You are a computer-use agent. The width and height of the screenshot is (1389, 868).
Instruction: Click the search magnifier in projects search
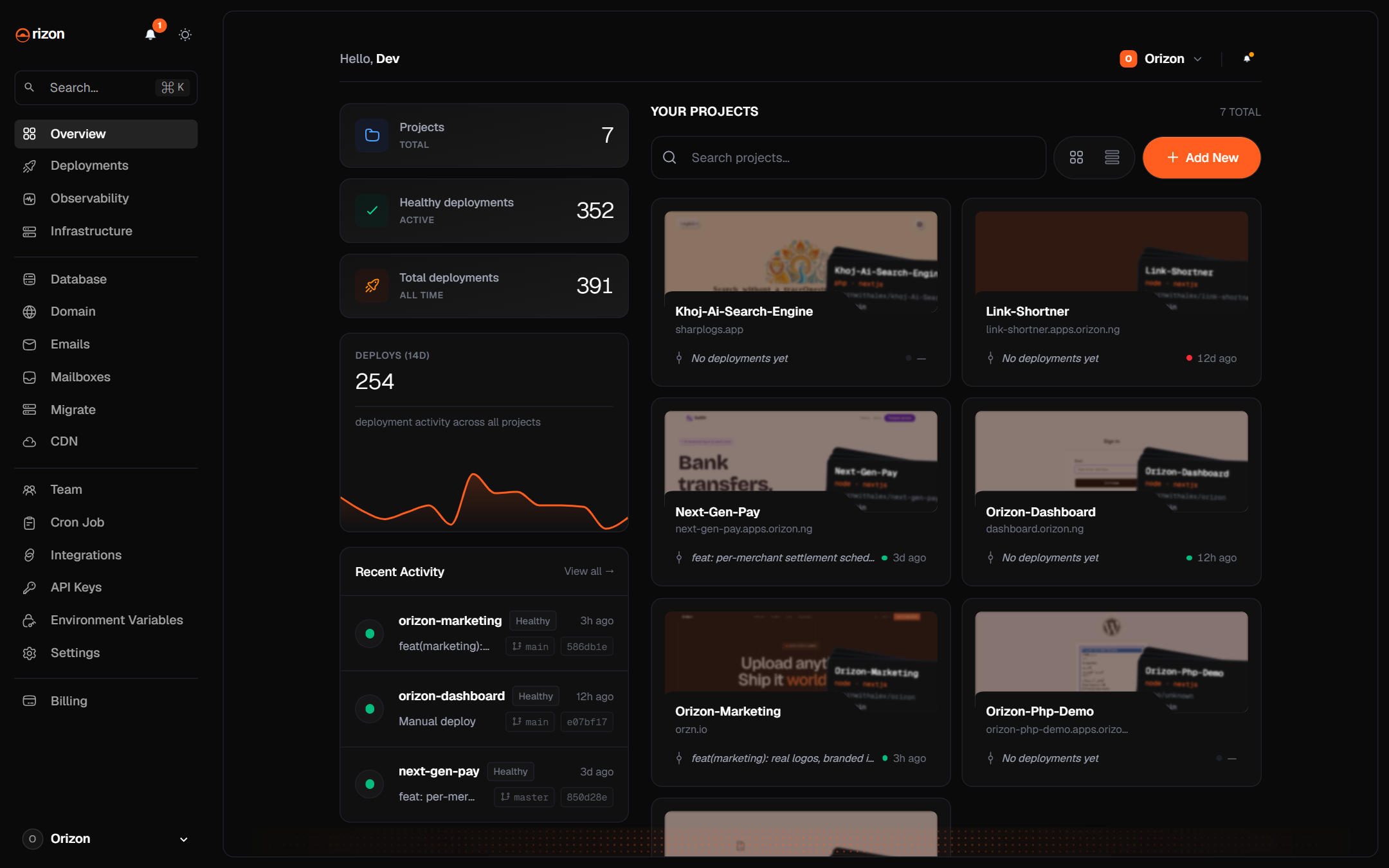[x=669, y=158]
